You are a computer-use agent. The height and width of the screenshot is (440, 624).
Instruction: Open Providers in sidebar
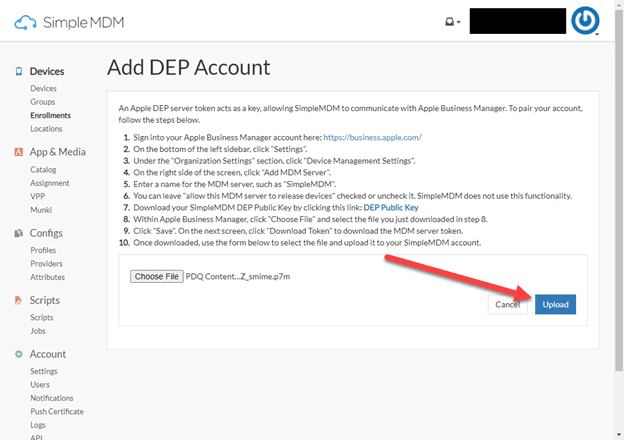(46, 264)
